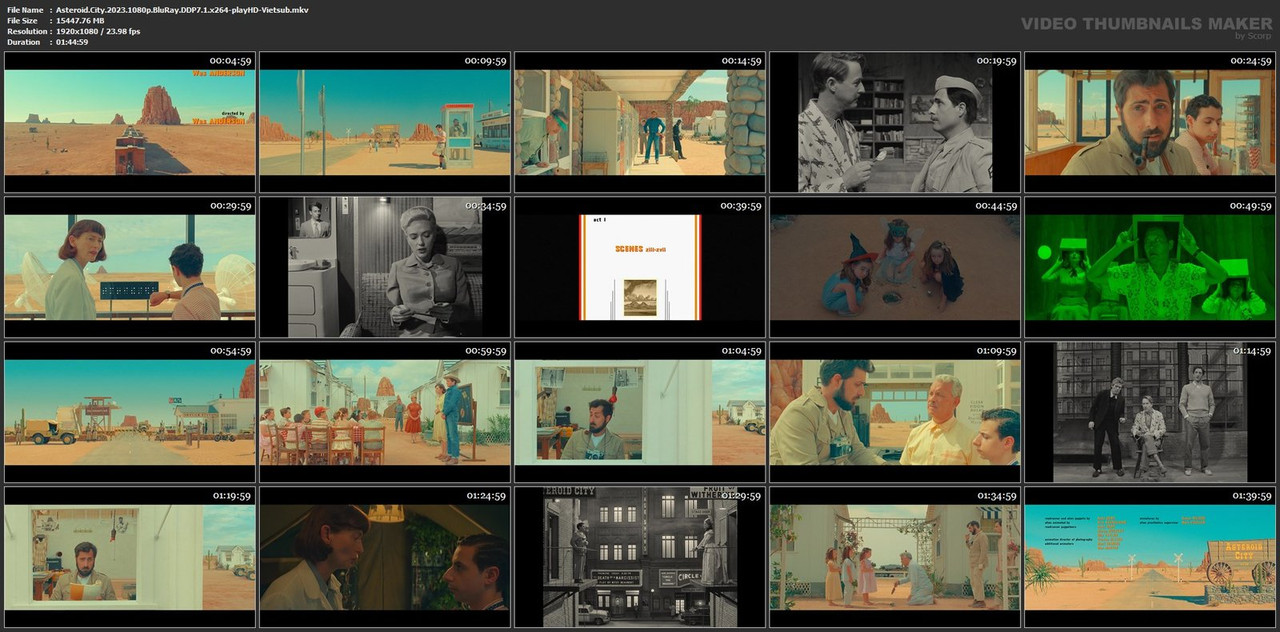Select the 00:09:59 phone booth road thumbnail
The image size is (1280, 632).
[385, 122]
